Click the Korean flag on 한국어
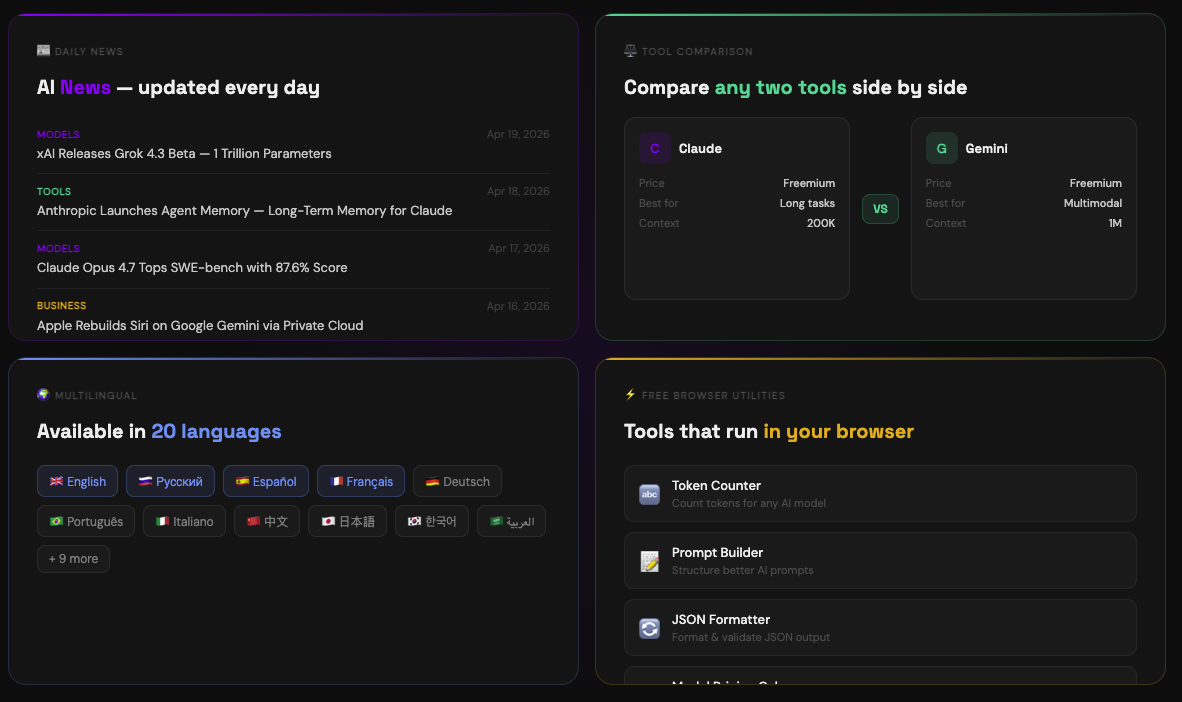Image resolution: width=1182 pixels, height=702 pixels. [414, 521]
